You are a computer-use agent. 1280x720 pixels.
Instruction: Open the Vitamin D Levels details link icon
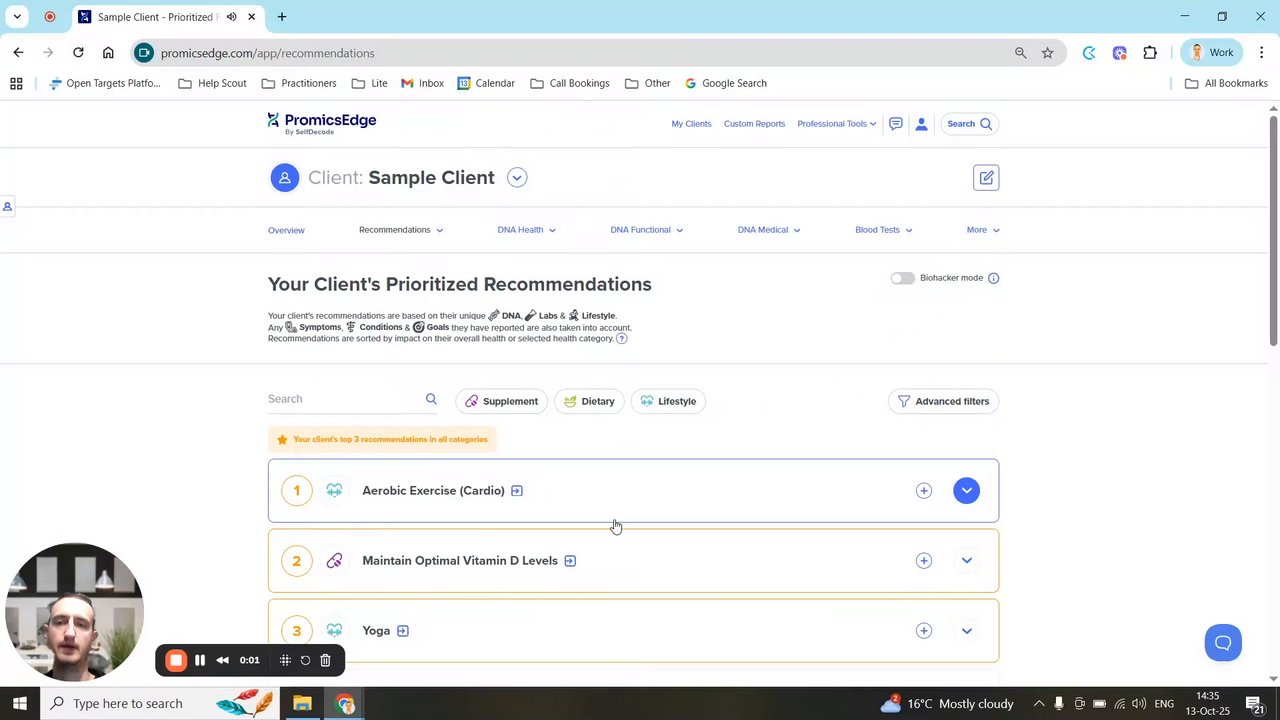pyautogui.click(x=570, y=561)
